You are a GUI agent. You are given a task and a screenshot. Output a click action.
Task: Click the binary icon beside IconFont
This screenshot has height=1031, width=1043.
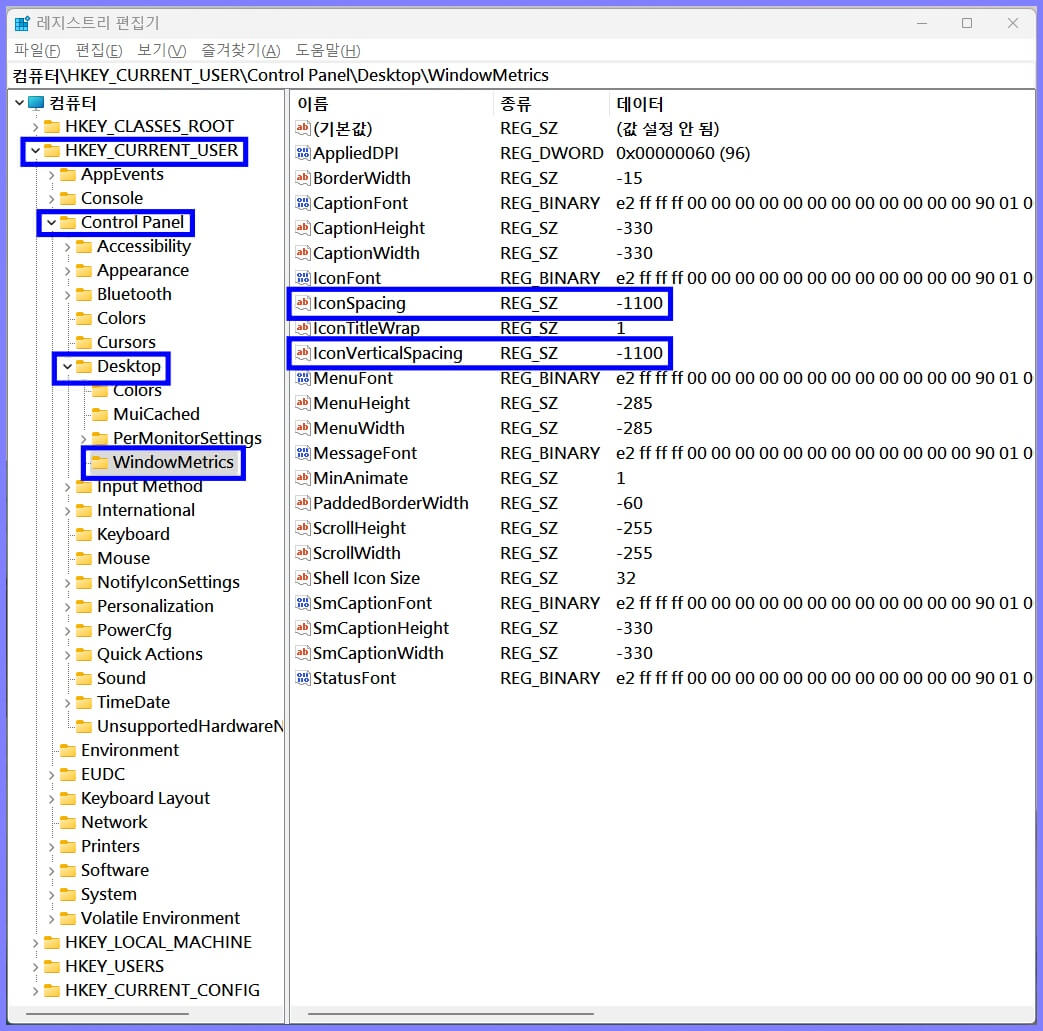point(303,278)
